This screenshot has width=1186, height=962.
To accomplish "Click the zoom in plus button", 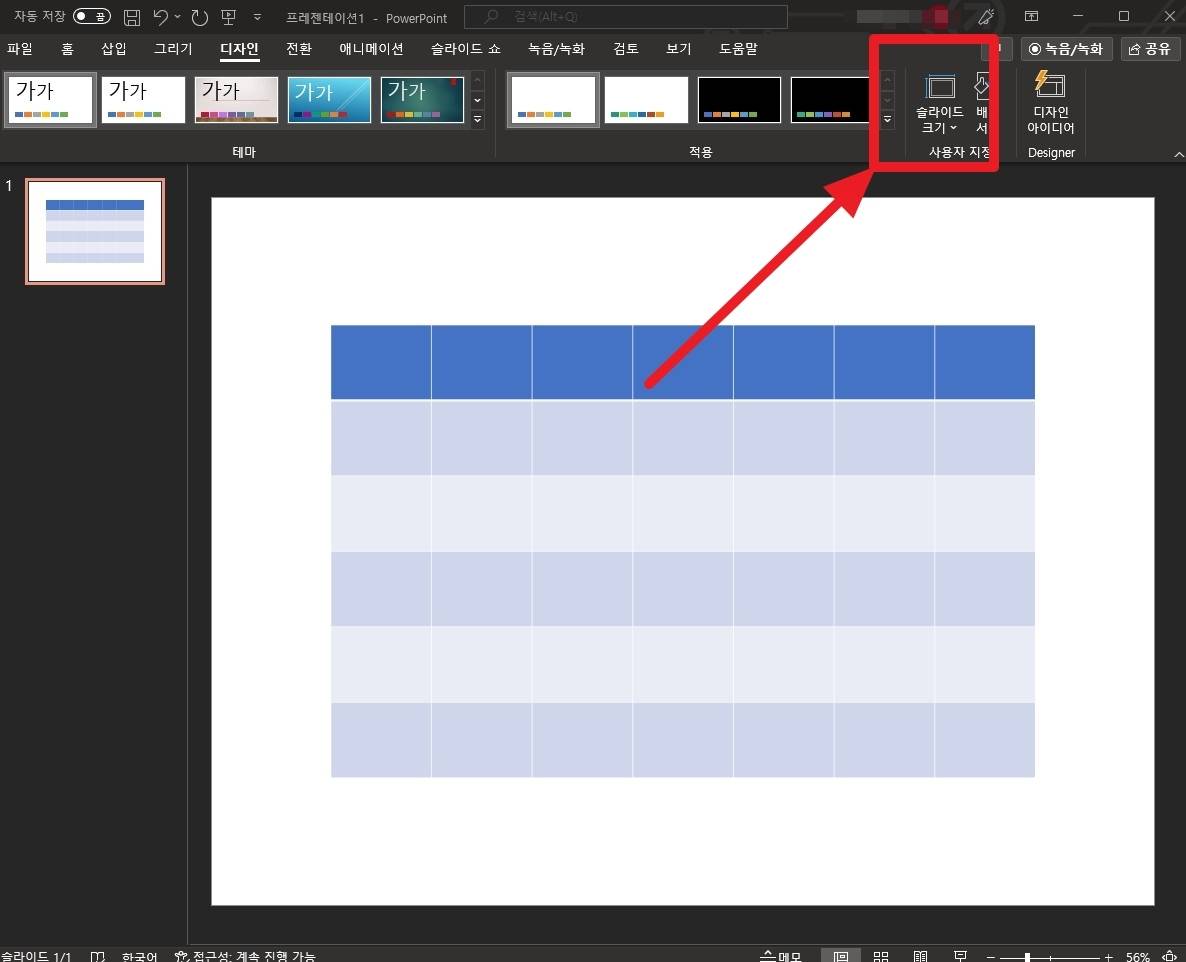I will click(1108, 957).
